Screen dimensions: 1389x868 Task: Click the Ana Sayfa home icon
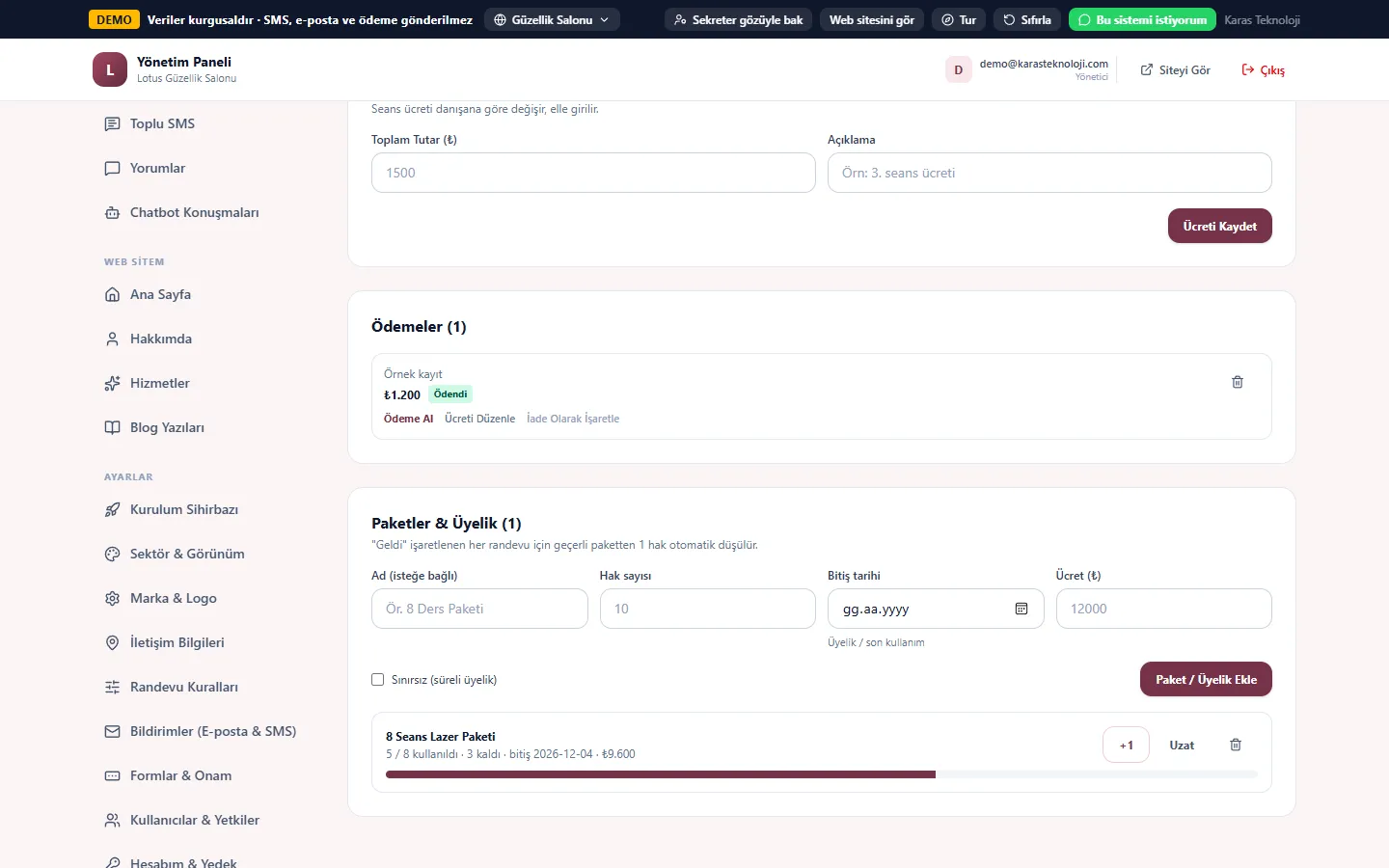(x=112, y=294)
